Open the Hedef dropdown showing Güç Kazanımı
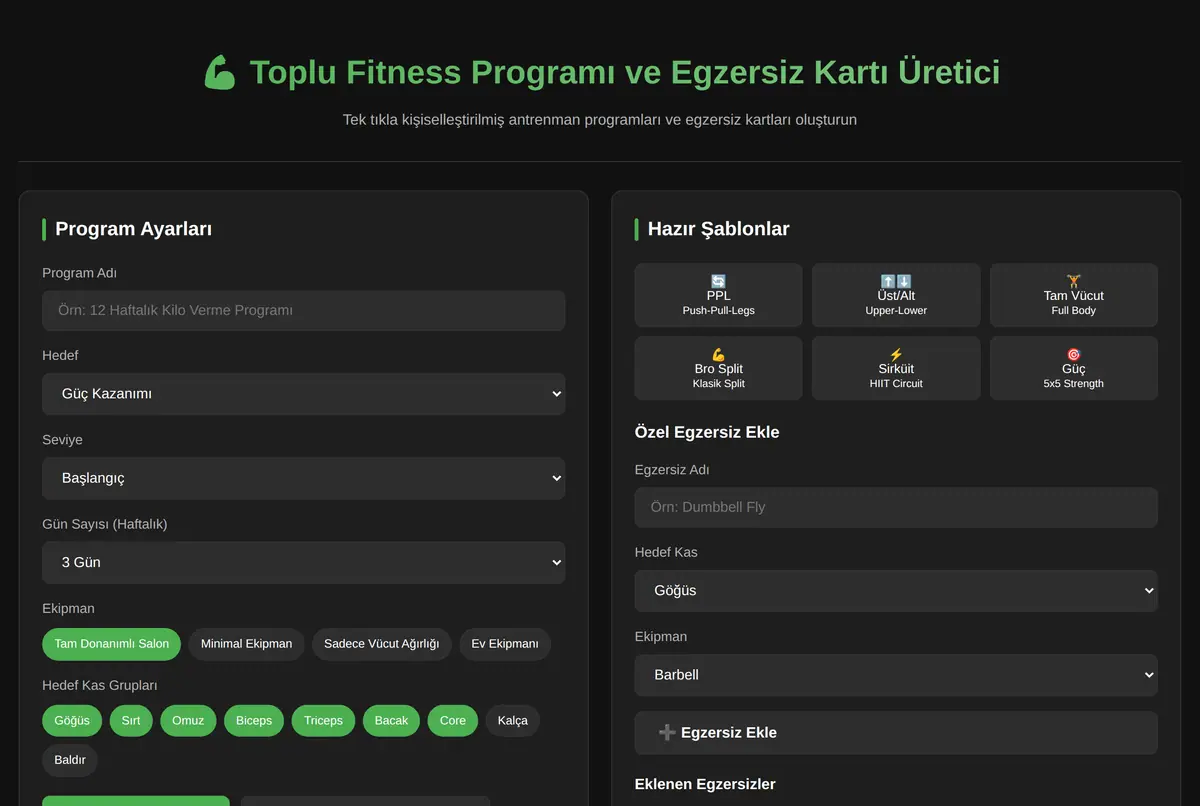 click(304, 394)
